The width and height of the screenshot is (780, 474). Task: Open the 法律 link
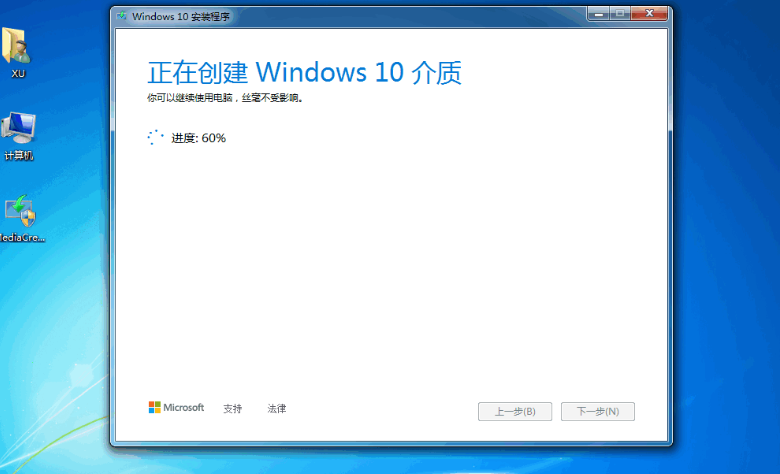(277, 409)
